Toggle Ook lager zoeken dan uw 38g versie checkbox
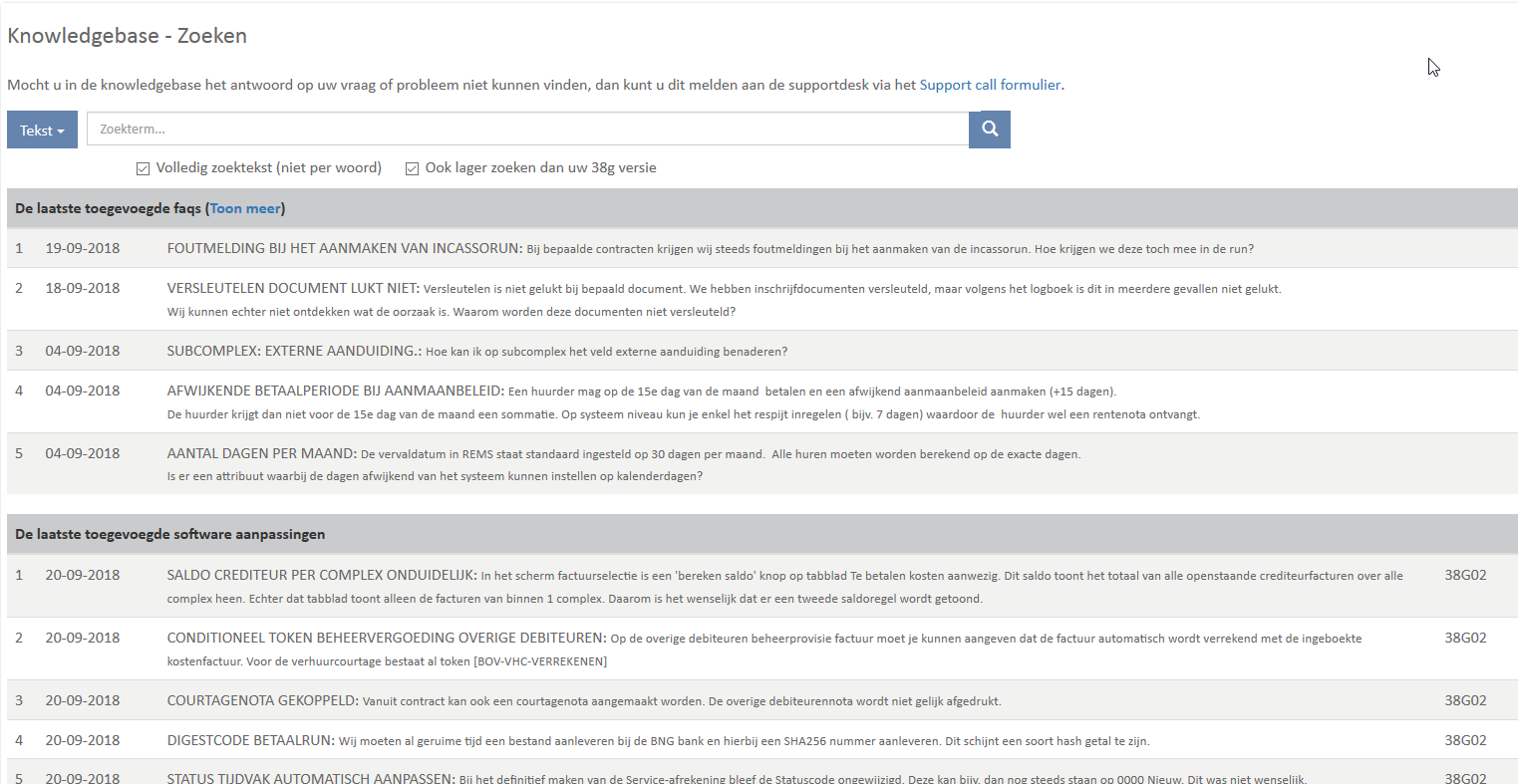 [412, 168]
